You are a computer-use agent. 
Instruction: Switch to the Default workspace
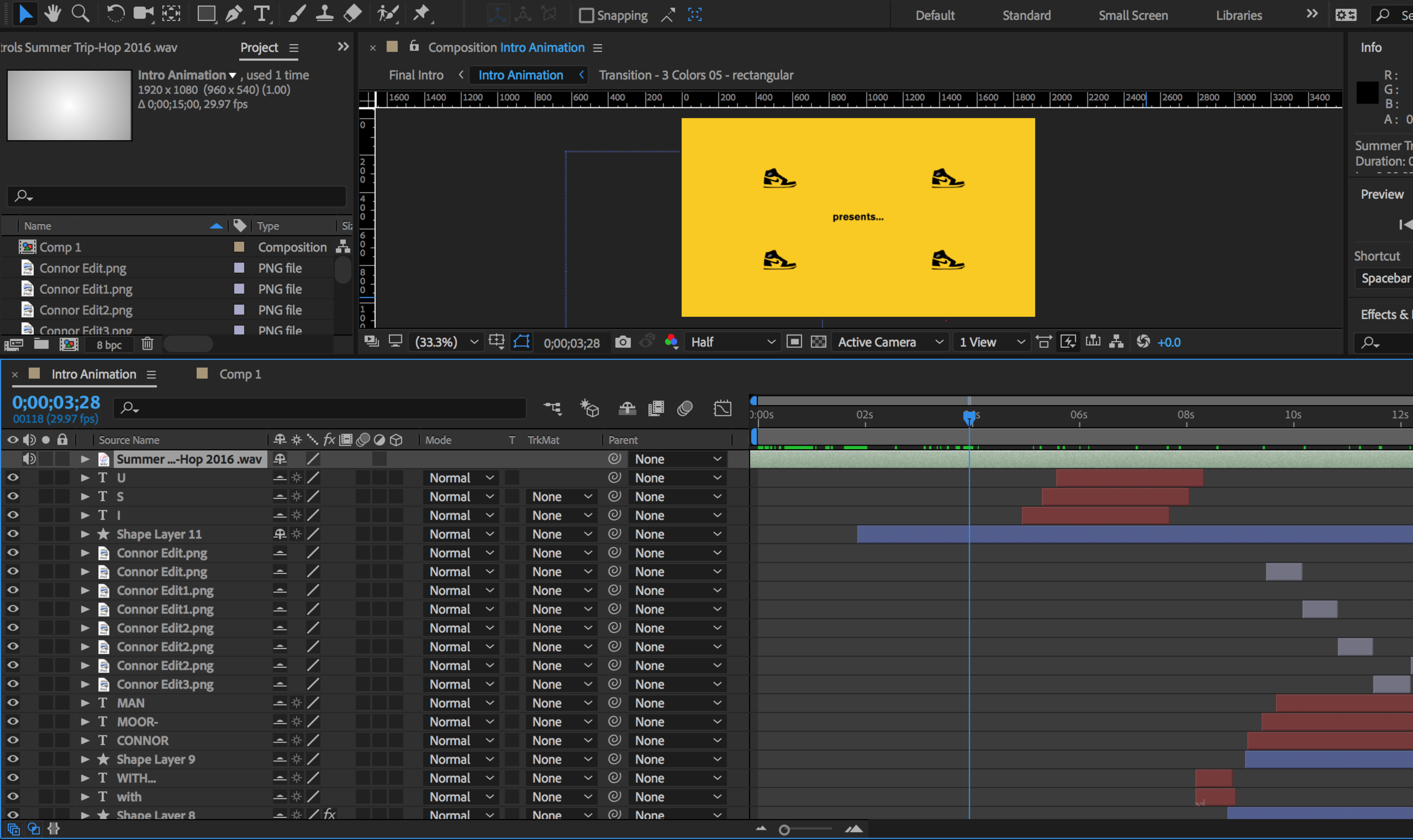tap(935, 15)
